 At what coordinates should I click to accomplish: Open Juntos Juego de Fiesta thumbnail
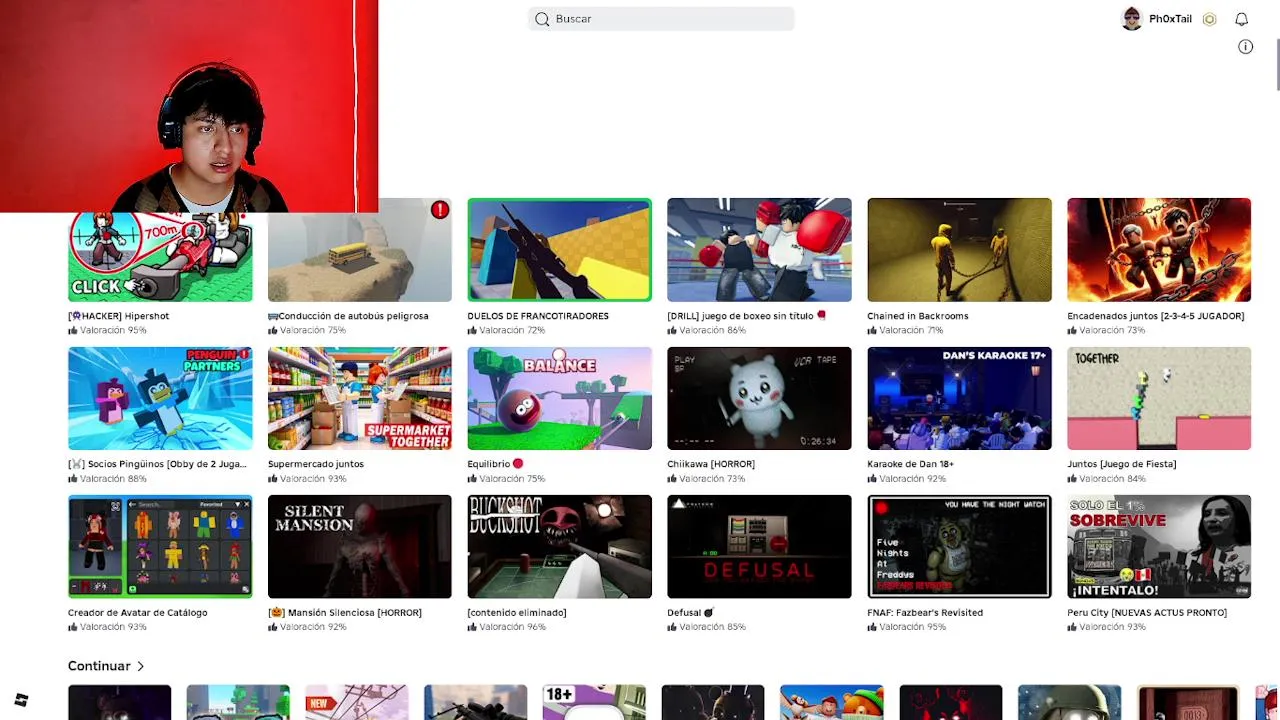[1159, 398]
